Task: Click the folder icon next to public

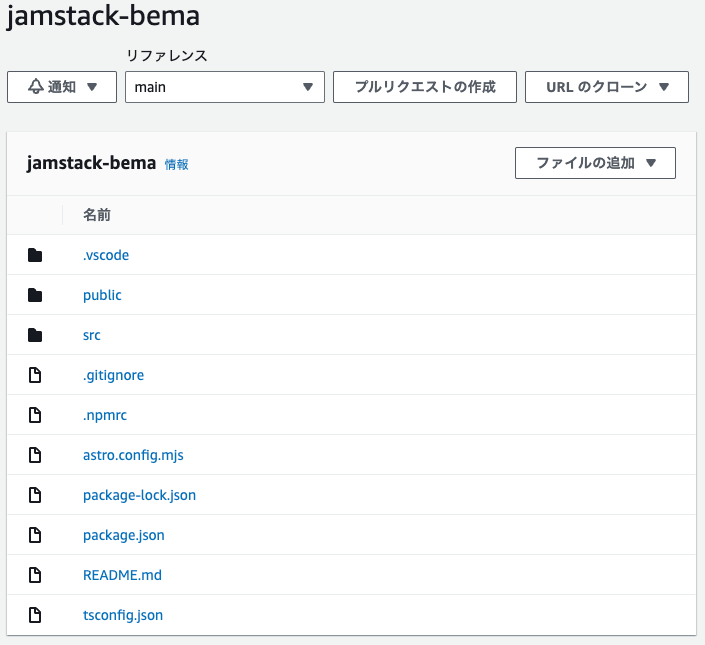Action: [36, 295]
